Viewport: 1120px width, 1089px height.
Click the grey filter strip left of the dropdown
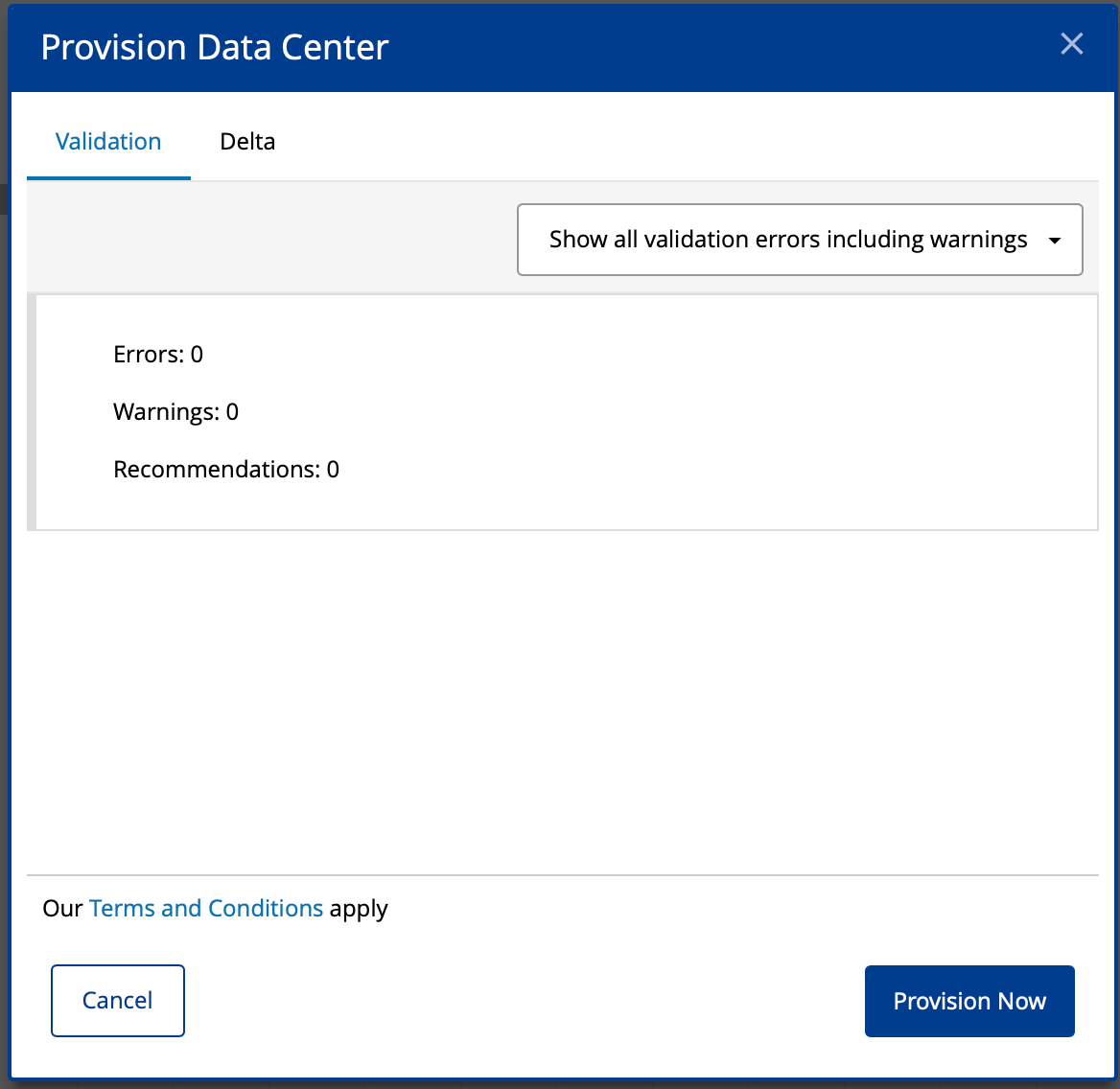pos(268,238)
